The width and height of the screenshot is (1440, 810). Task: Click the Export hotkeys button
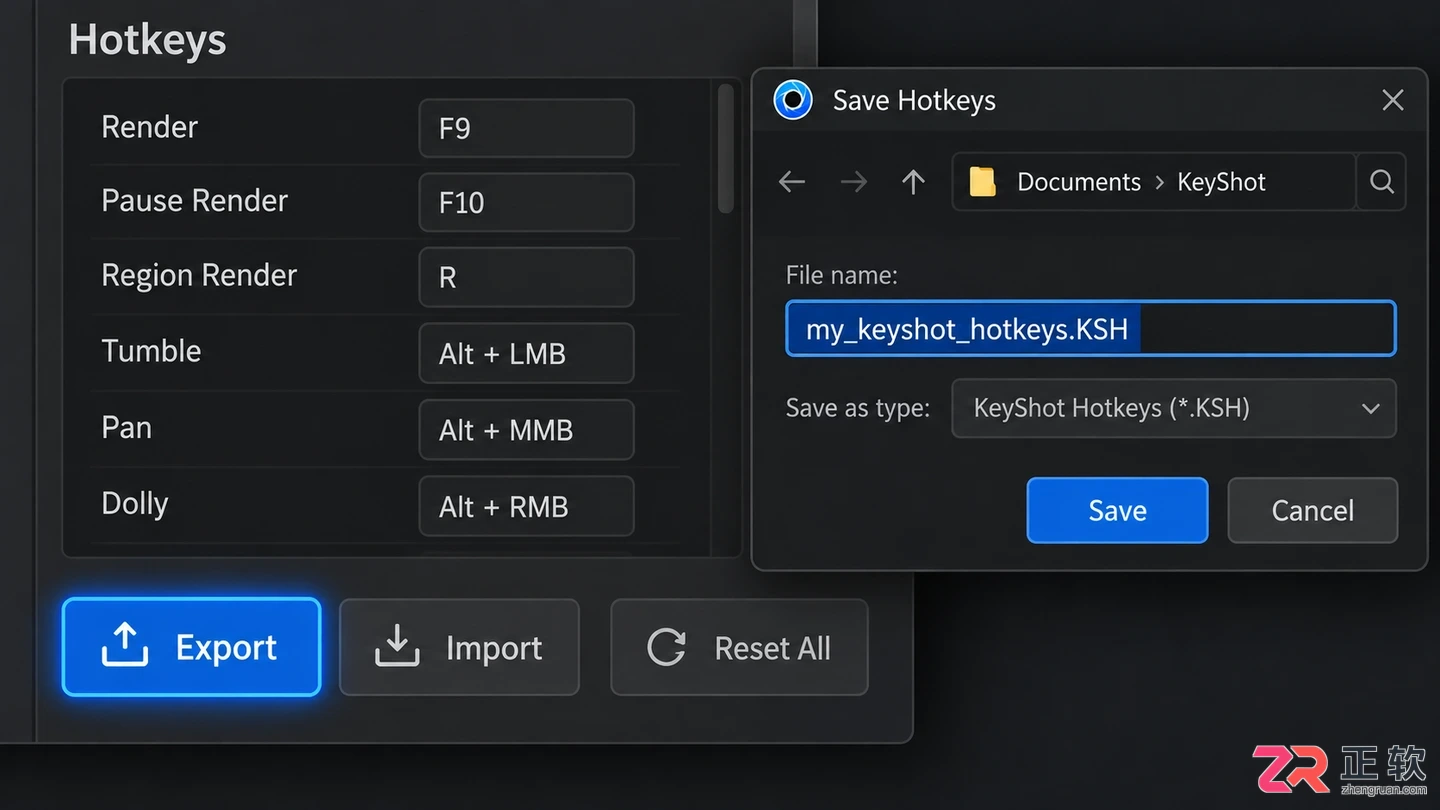[191, 647]
